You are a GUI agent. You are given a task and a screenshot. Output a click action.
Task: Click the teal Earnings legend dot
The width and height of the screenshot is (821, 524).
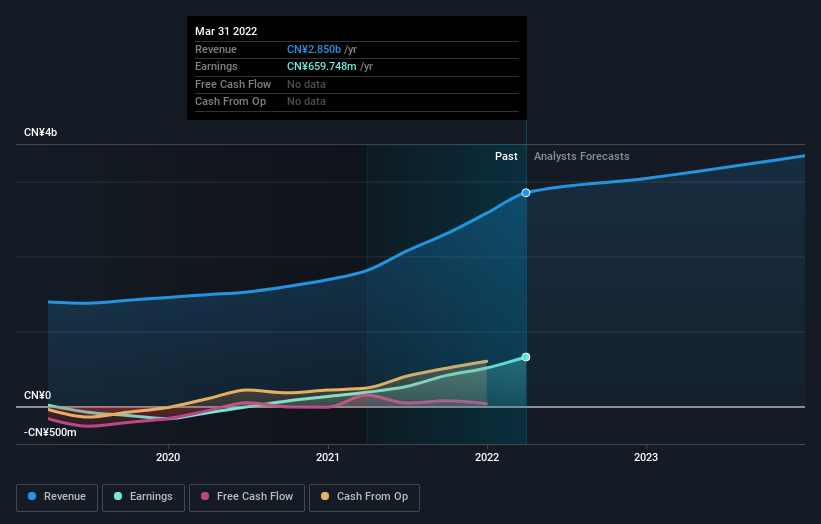coord(118,496)
